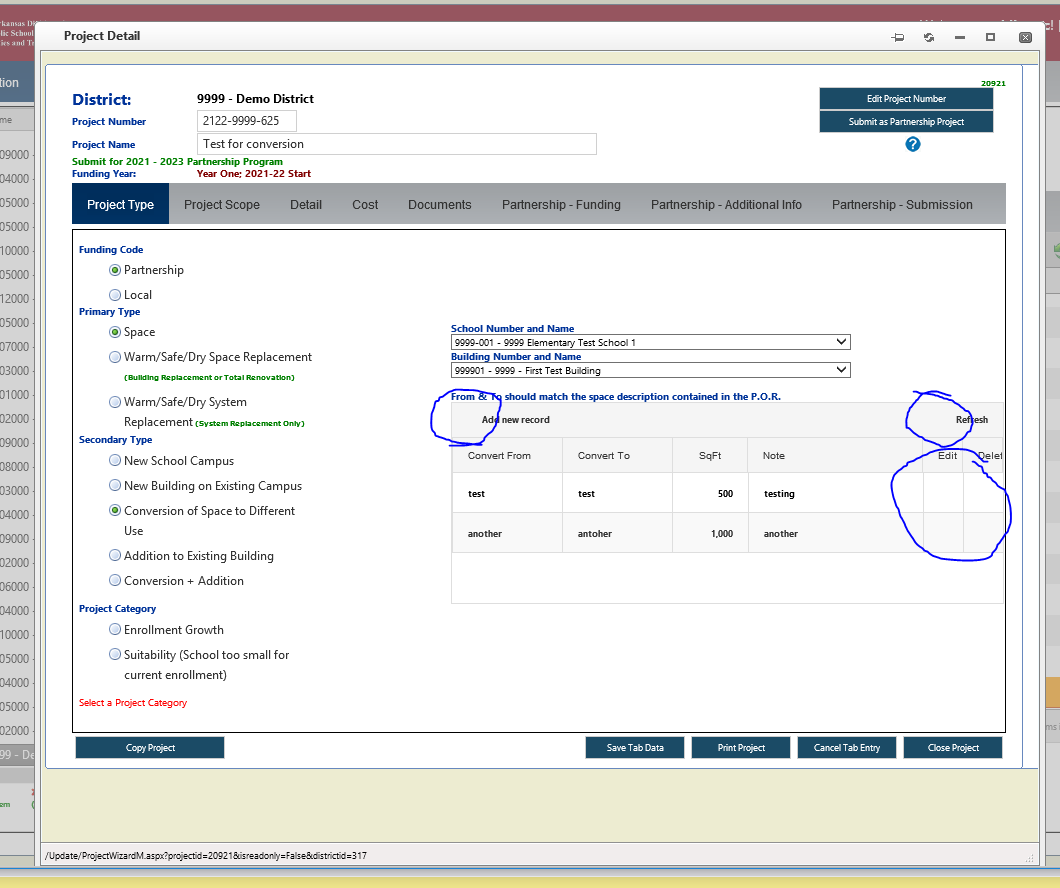Pin the Project Detail window

pyautogui.click(x=898, y=37)
